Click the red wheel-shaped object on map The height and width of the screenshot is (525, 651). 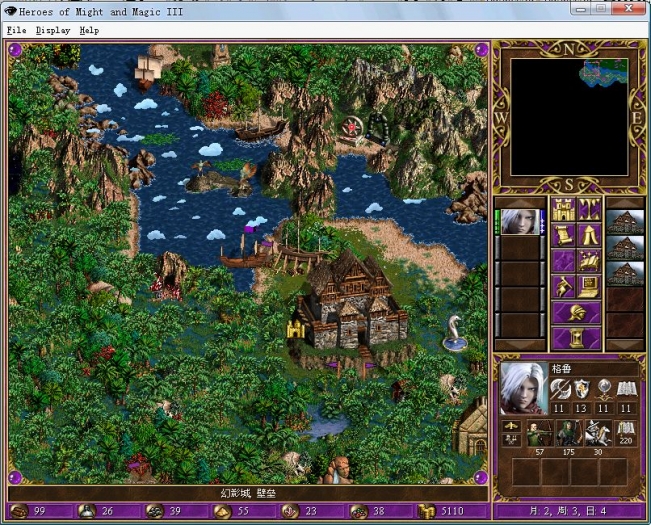[x=352, y=129]
